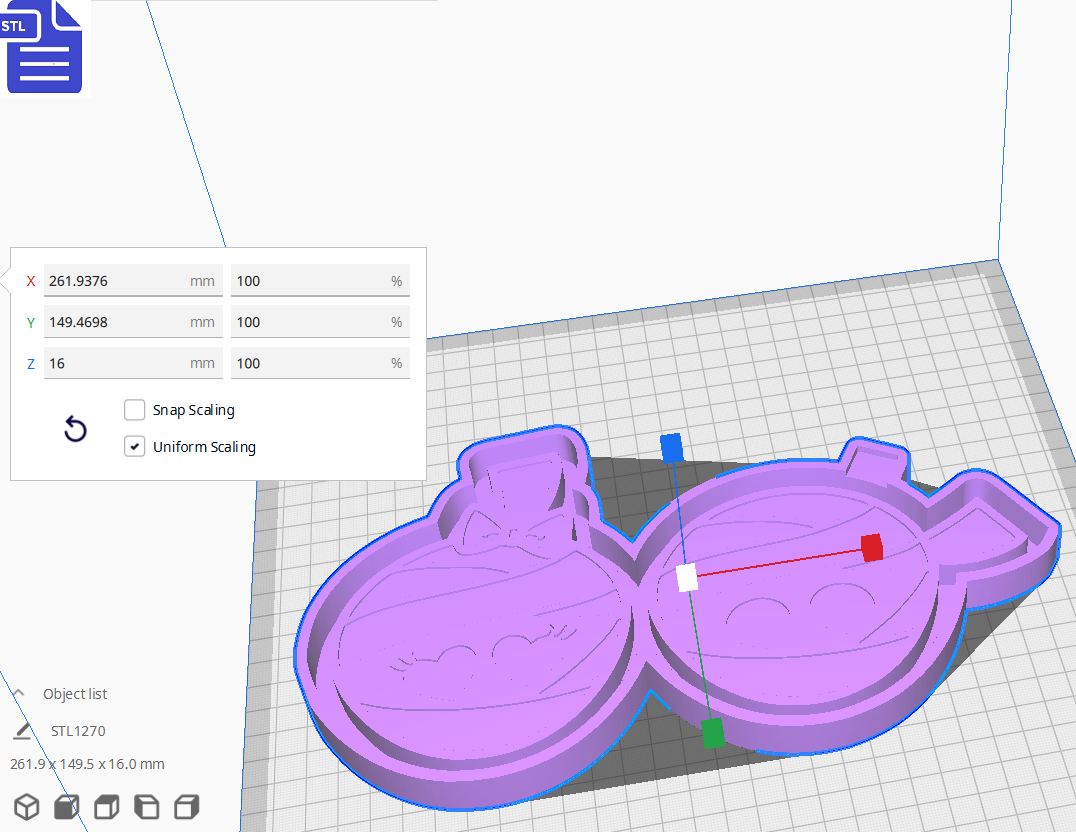Reset the model scale with the reset arrow
This screenshot has height=832, width=1076.
pos(74,428)
